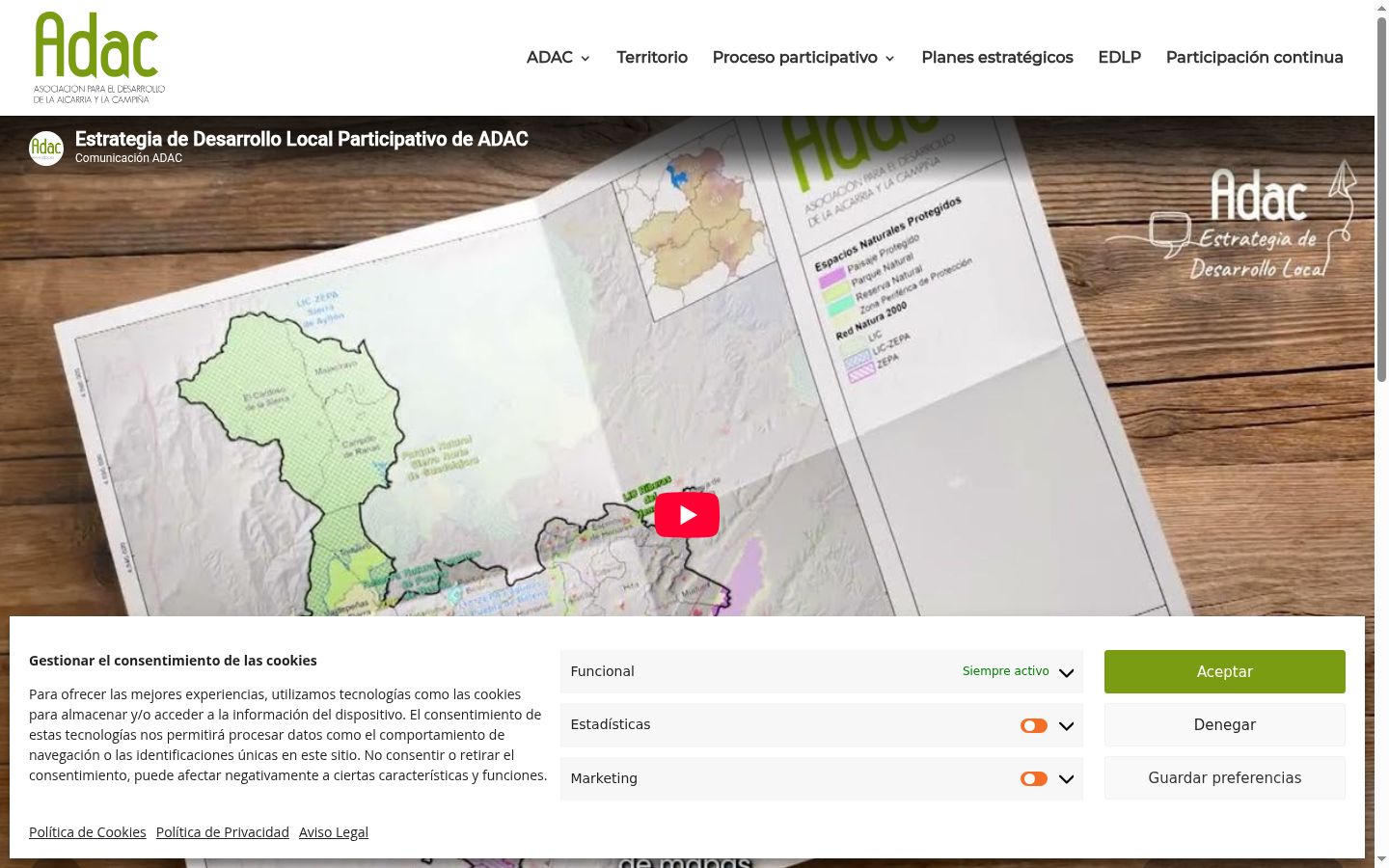Click the 'Gestionar el consentimiento de las cookies' heading
This screenshot has height=868, width=1389.
coord(173,661)
